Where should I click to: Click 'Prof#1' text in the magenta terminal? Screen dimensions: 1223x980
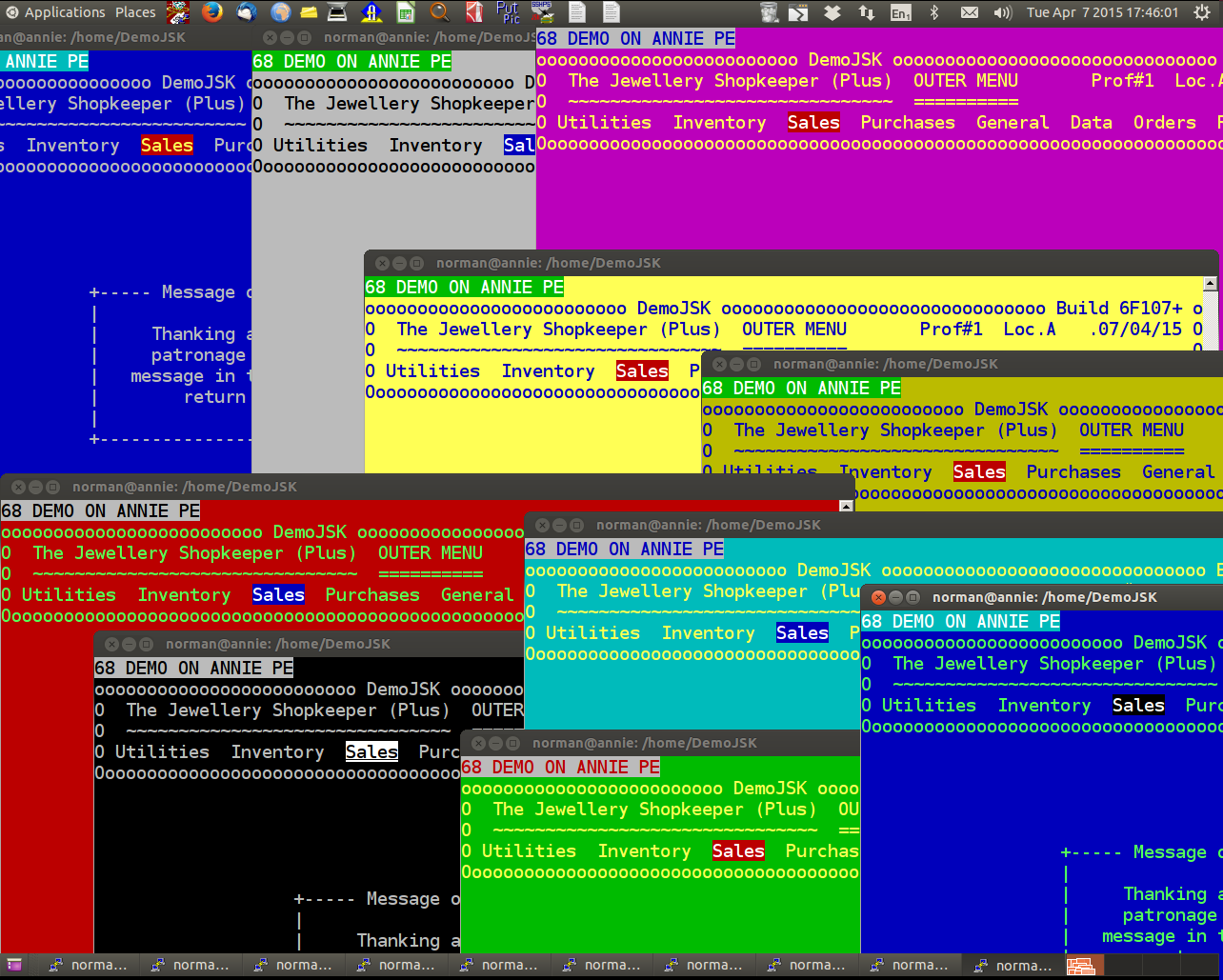pos(1123,80)
